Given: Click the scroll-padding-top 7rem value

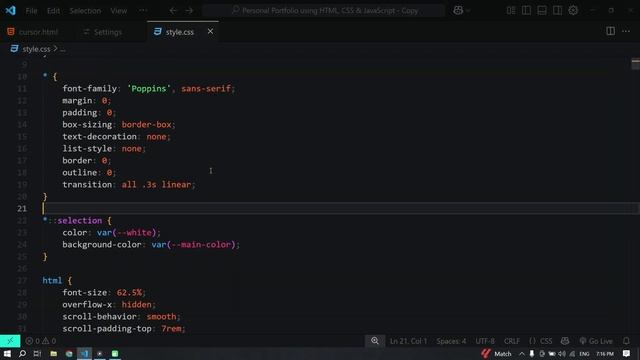Looking at the screenshot, I should tap(171, 329).
